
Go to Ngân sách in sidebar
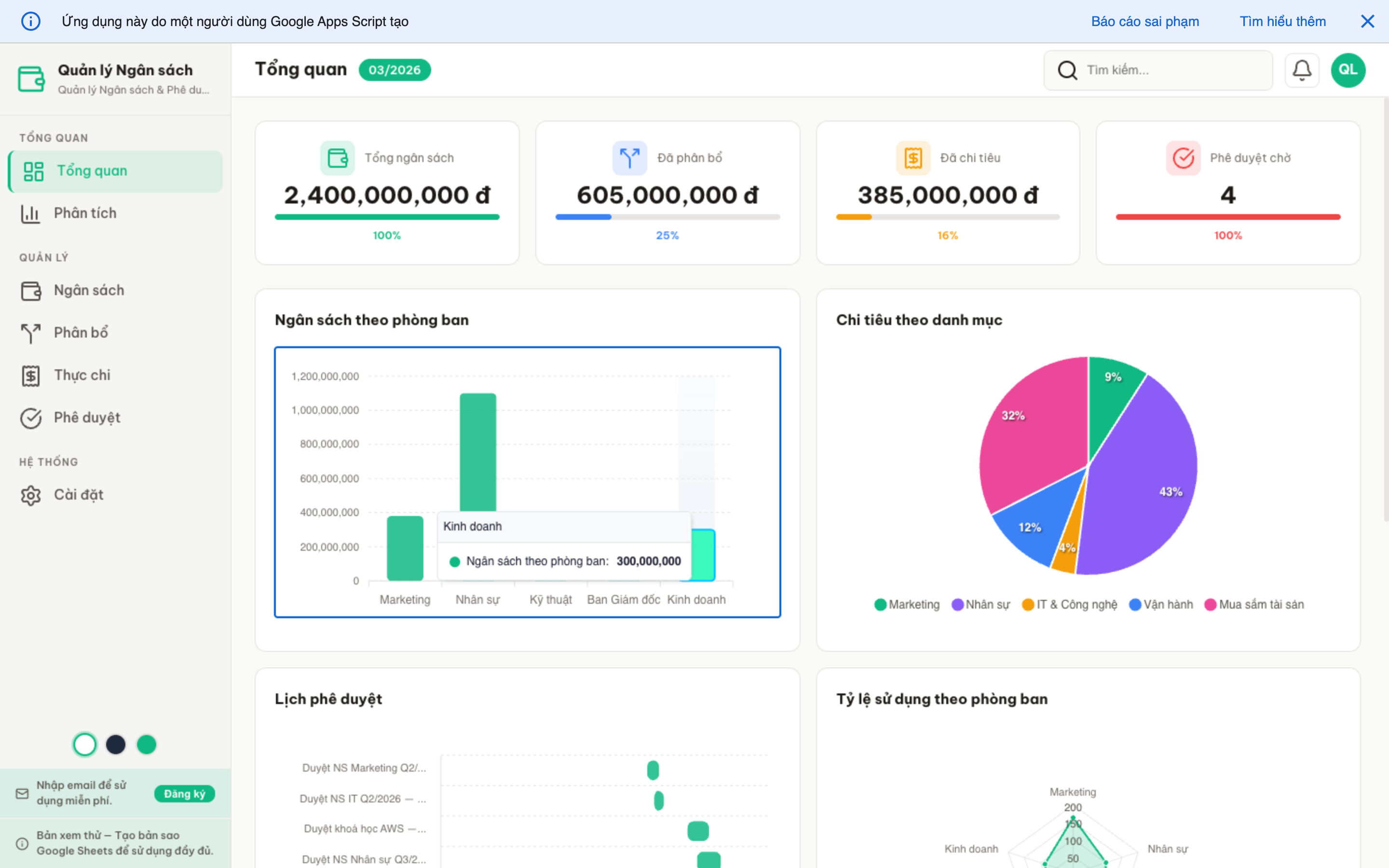88,290
